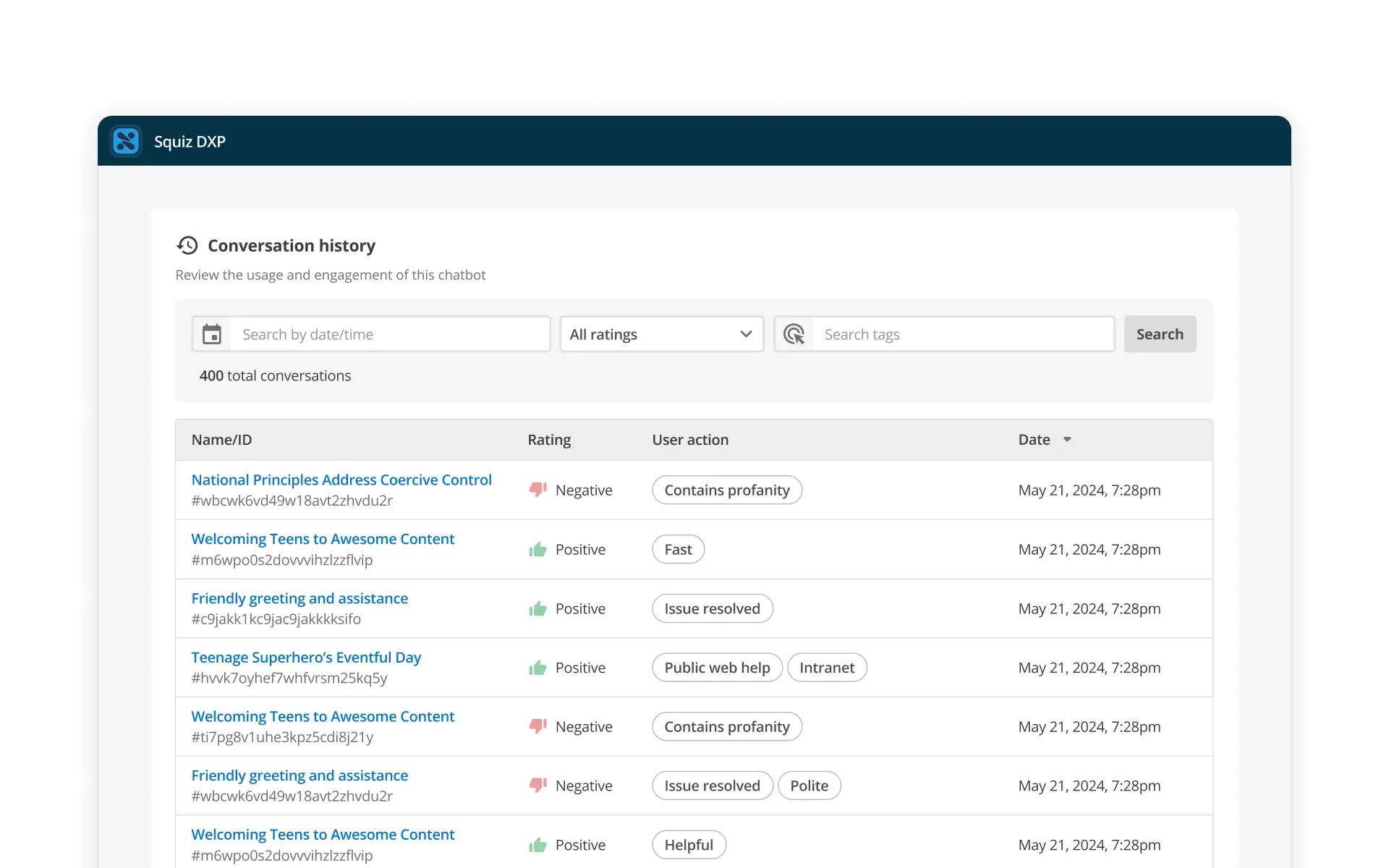Image resolution: width=1389 pixels, height=868 pixels.
Task: Click the date in Teenage Superhero's row
Action: pyautogui.click(x=1089, y=668)
